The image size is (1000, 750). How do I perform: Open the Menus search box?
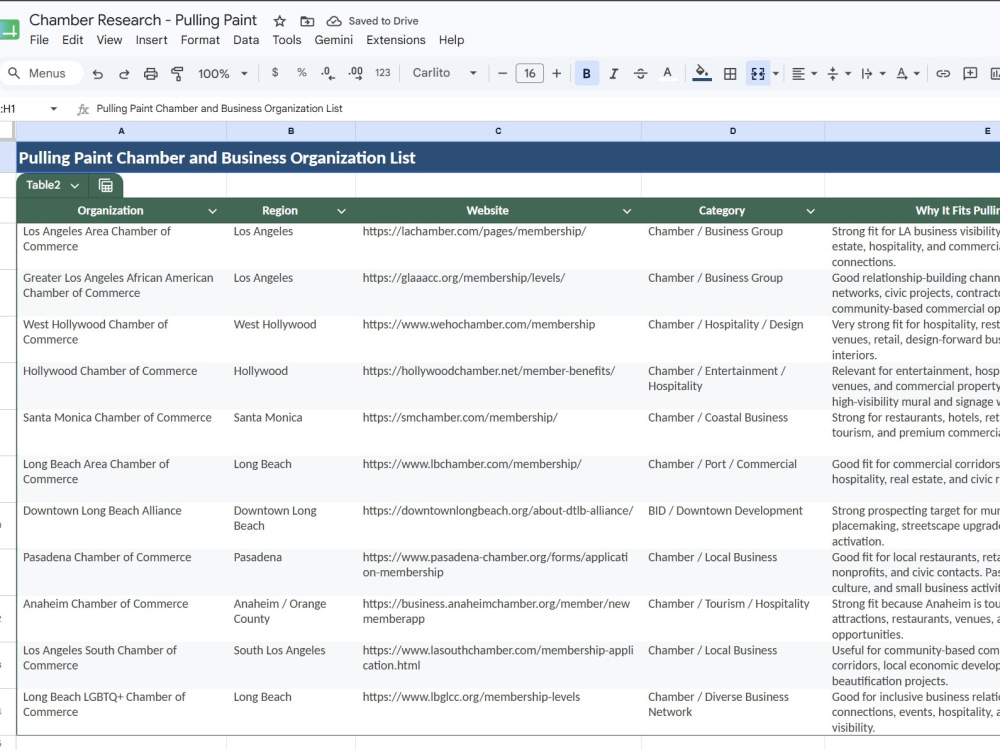pyautogui.click(x=41, y=73)
